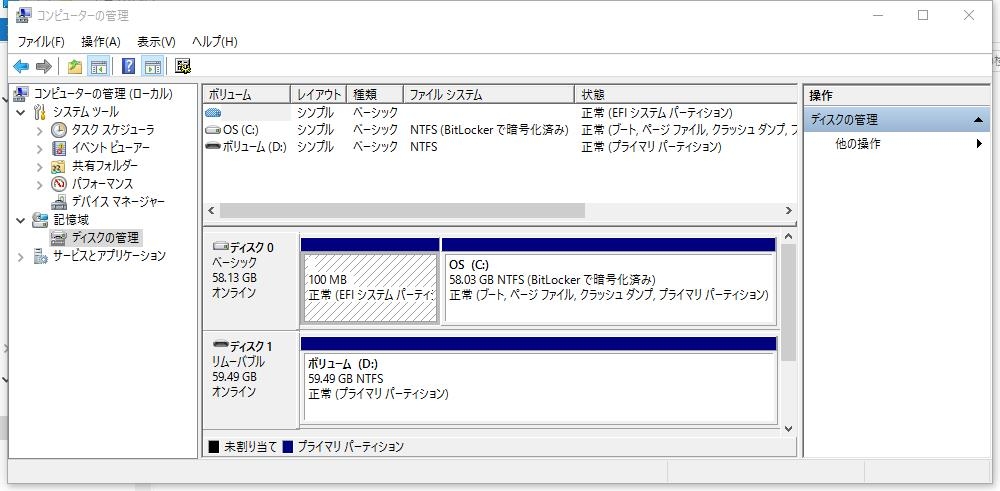Toggle the Show/Hide Action Pane toolbar icon
The width and height of the screenshot is (1000, 491).
tap(152, 66)
